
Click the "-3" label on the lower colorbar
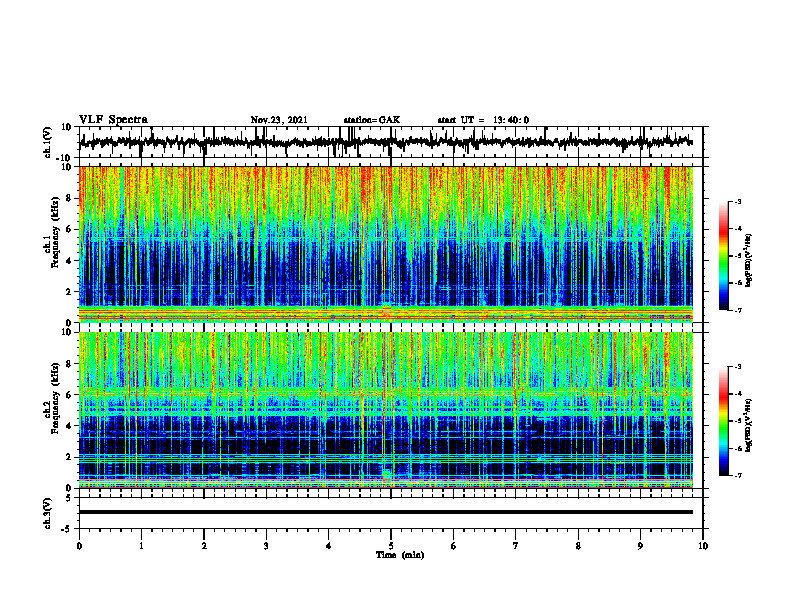pyautogui.click(x=738, y=367)
